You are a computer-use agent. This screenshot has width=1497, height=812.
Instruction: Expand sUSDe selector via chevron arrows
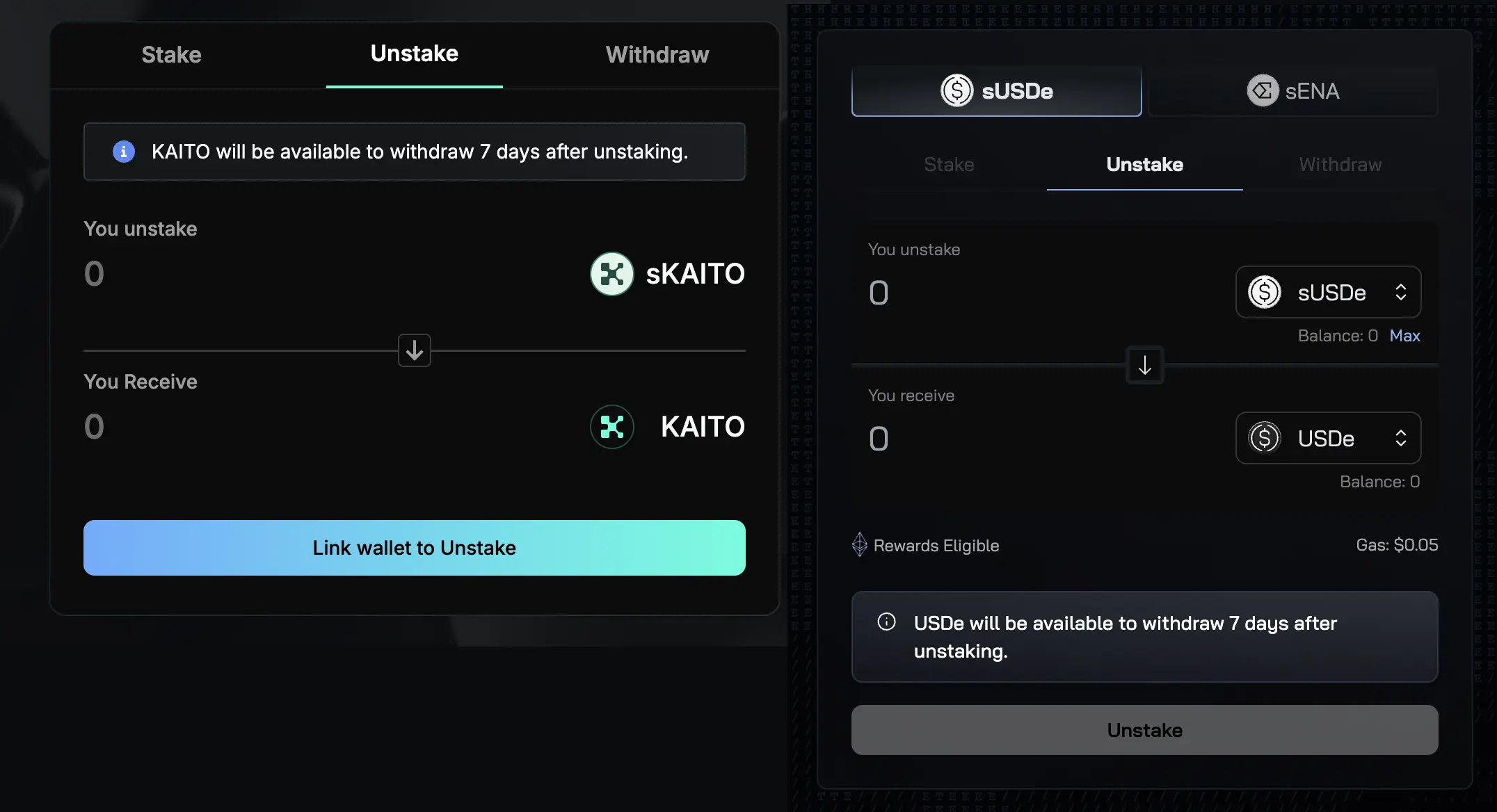pyautogui.click(x=1400, y=292)
